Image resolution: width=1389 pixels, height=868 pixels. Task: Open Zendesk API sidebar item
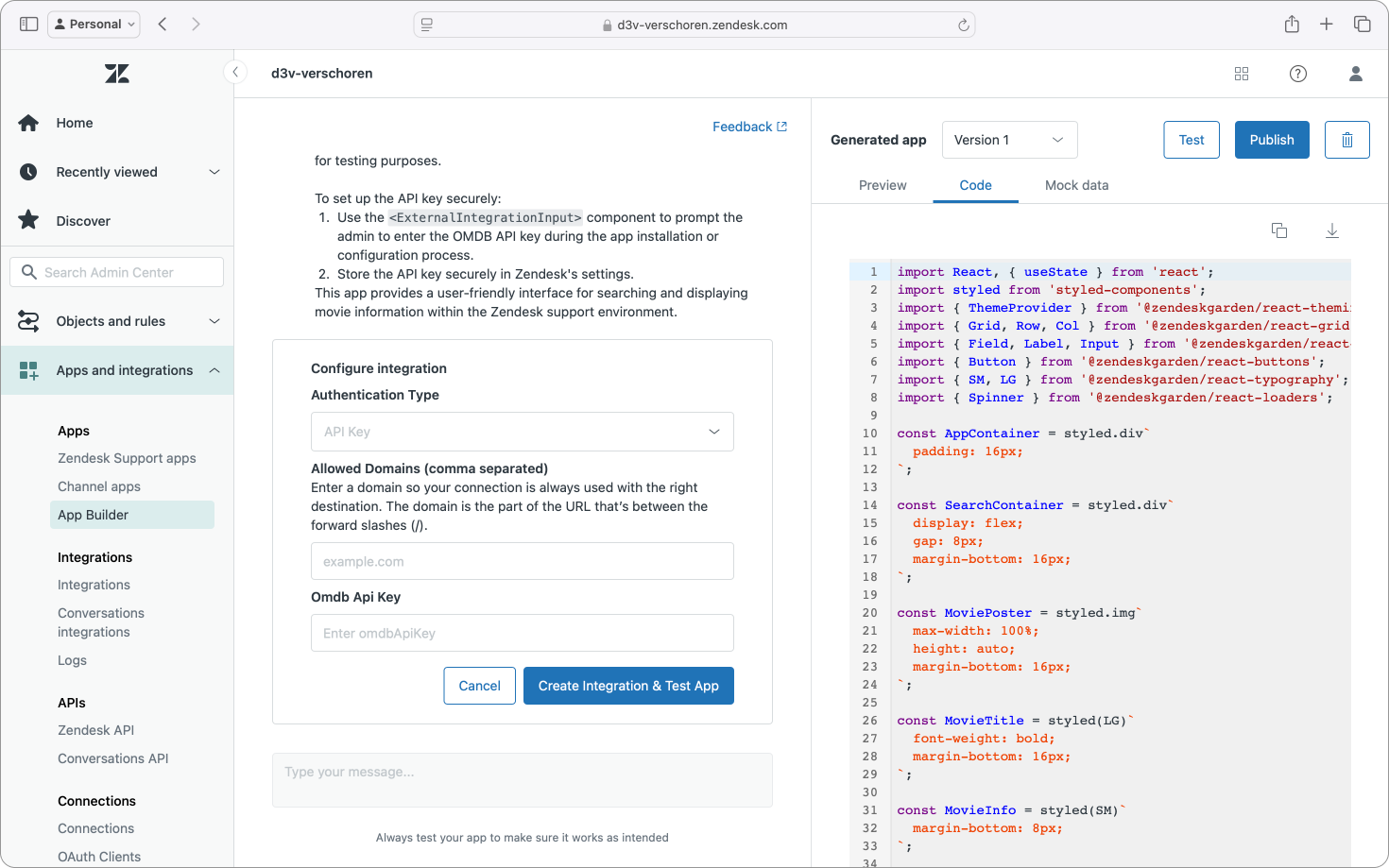(95, 730)
